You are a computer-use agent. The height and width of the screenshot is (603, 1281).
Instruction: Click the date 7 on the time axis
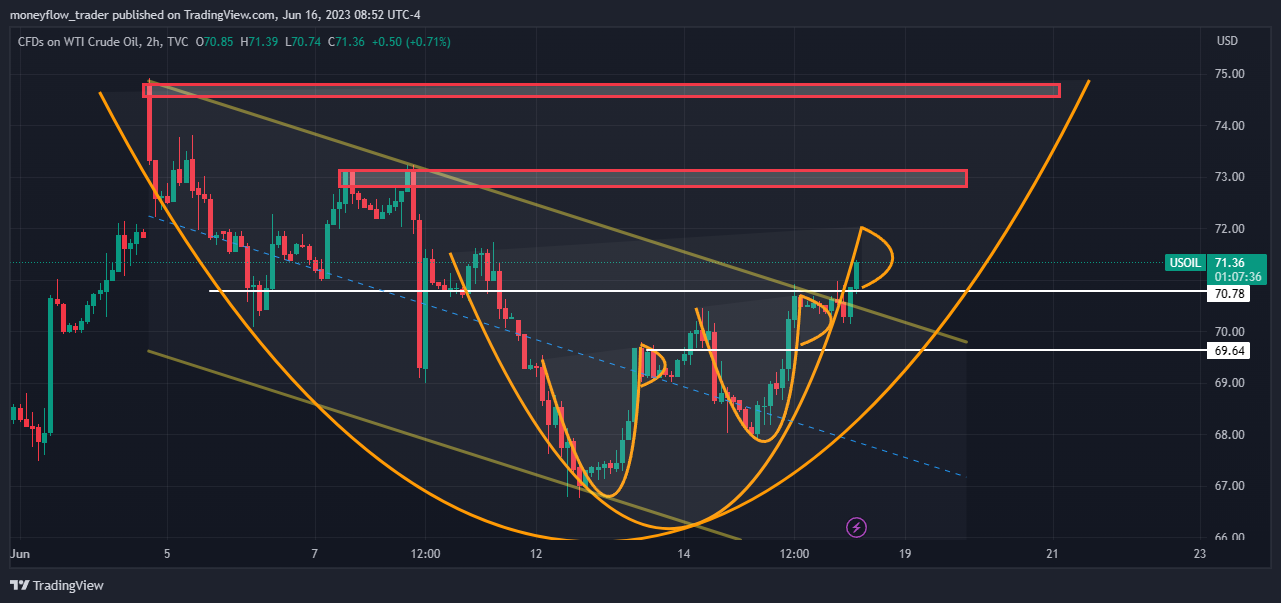(x=315, y=553)
